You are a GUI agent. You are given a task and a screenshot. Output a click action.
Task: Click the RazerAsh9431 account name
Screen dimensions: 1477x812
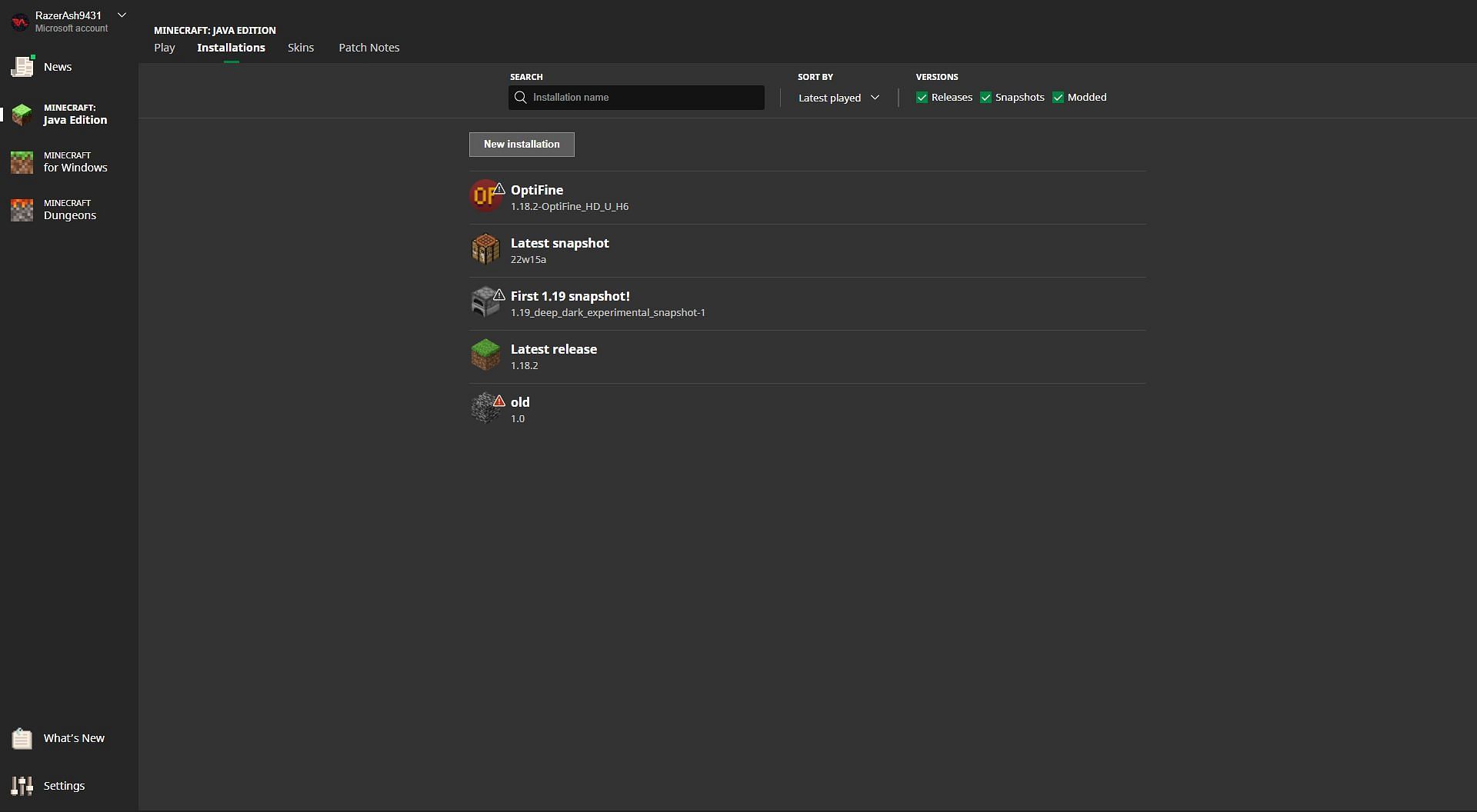[68, 15]
